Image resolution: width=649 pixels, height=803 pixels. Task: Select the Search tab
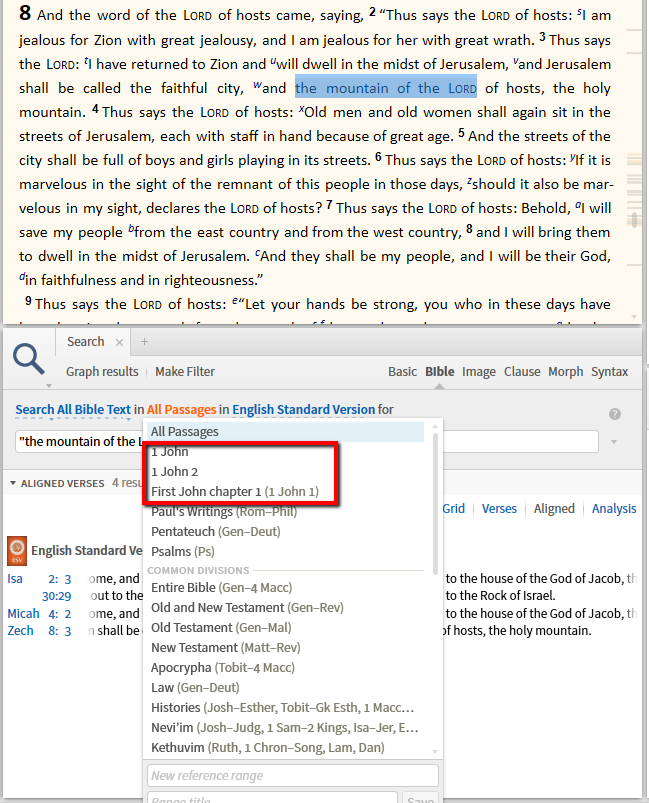86,342
